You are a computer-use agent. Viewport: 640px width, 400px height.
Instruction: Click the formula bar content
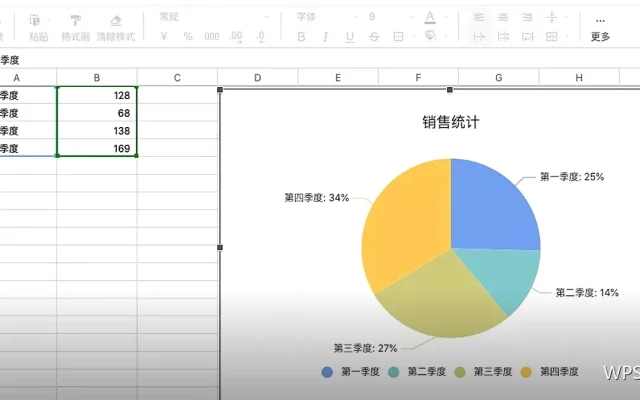(10, 60)
